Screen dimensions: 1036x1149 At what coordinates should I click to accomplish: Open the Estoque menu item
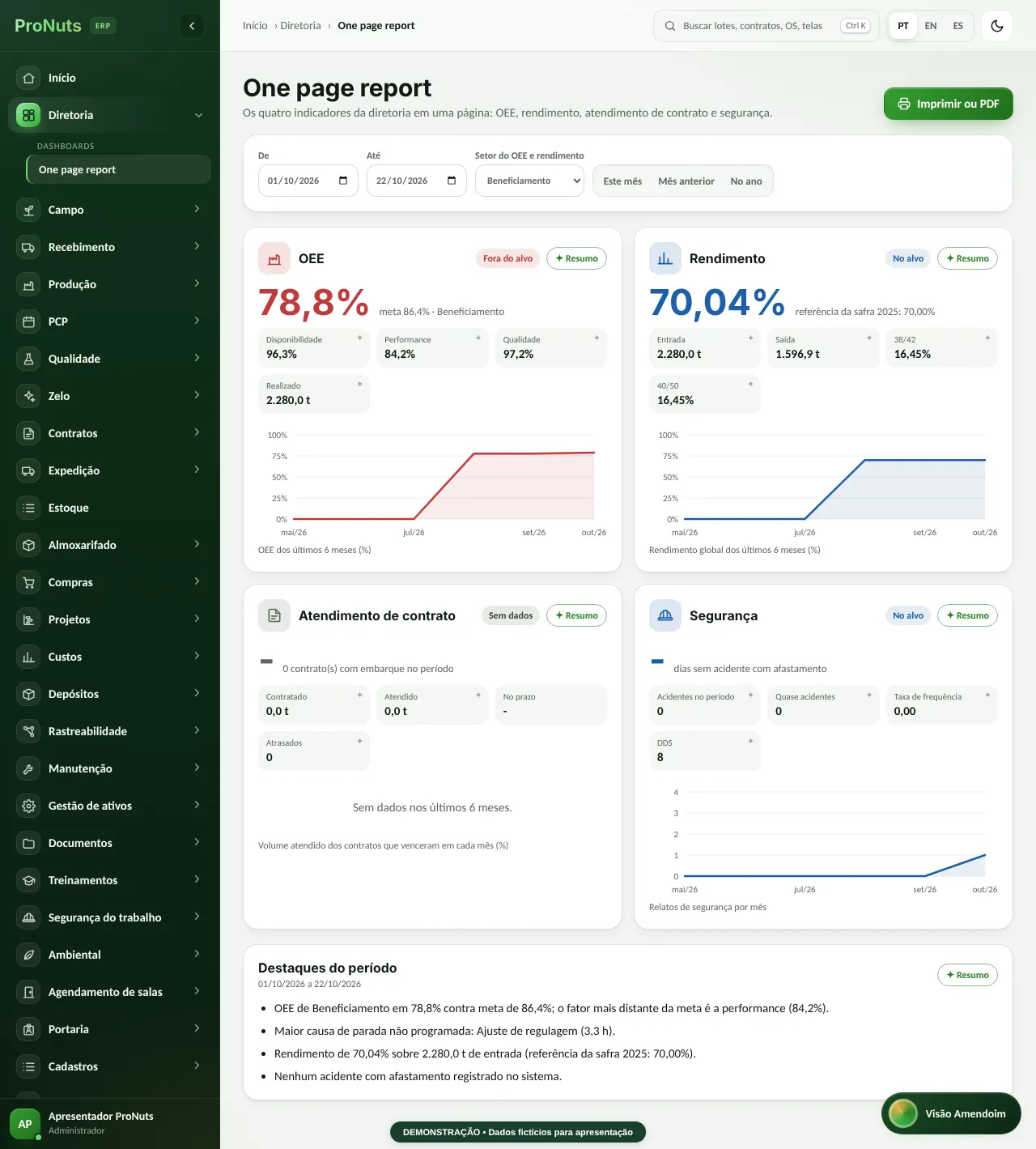point(110,508)
